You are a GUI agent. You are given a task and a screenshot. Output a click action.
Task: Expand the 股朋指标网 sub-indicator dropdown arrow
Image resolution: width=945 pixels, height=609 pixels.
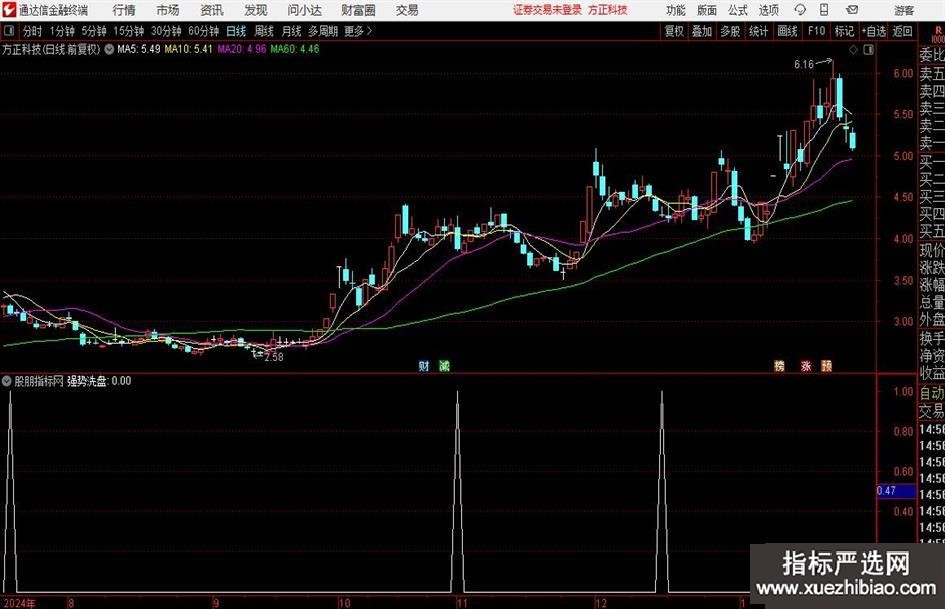[x=7, y=380]
